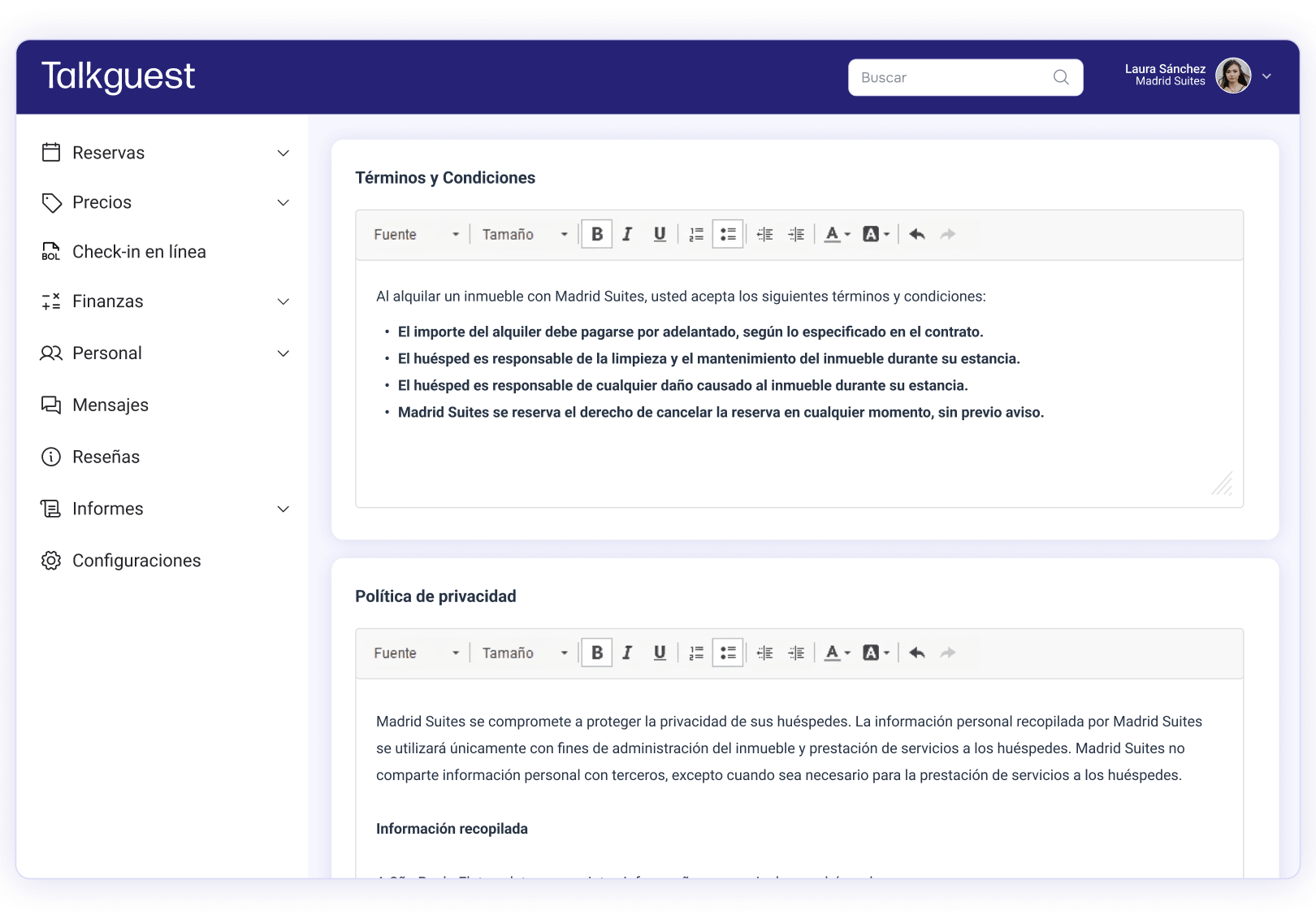Click the Precios tag icon
This screenshot has width=1316, height=919.
click(x=51, y=202)
